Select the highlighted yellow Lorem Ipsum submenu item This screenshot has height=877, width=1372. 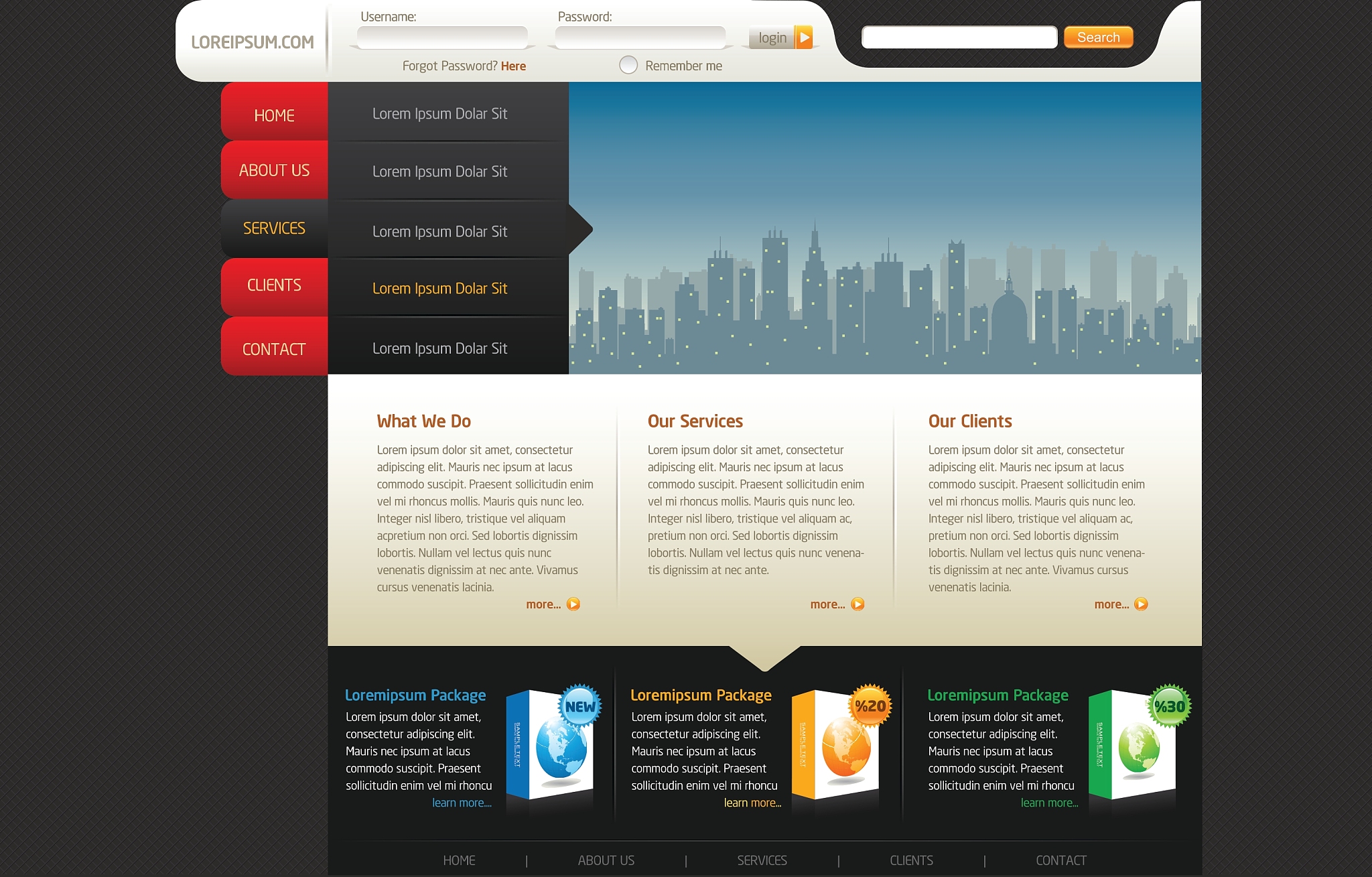pyautogui.click(x=439, y=289)
